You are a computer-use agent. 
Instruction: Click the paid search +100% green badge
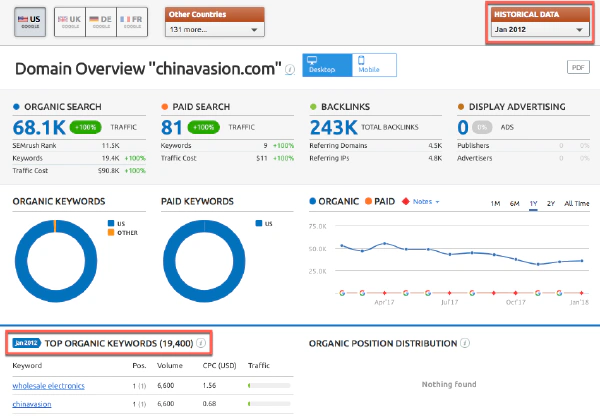pos(204,127)
